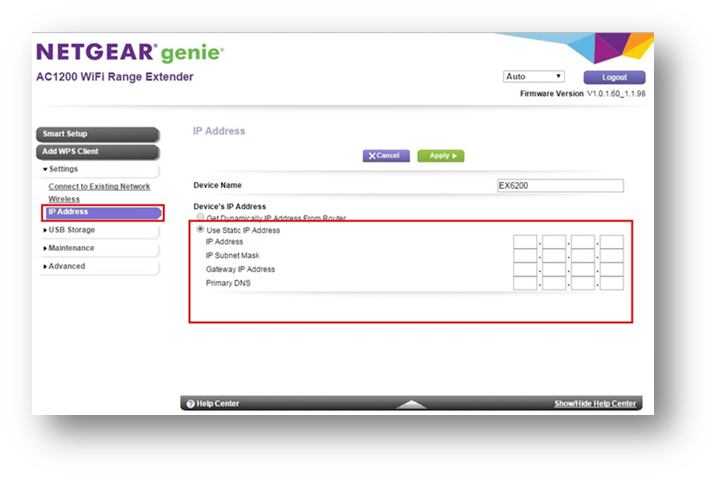719x480 pixels.
Task: Click Show/Hide Help Center link
Action: pyautogui.click(x=595, y=404)
